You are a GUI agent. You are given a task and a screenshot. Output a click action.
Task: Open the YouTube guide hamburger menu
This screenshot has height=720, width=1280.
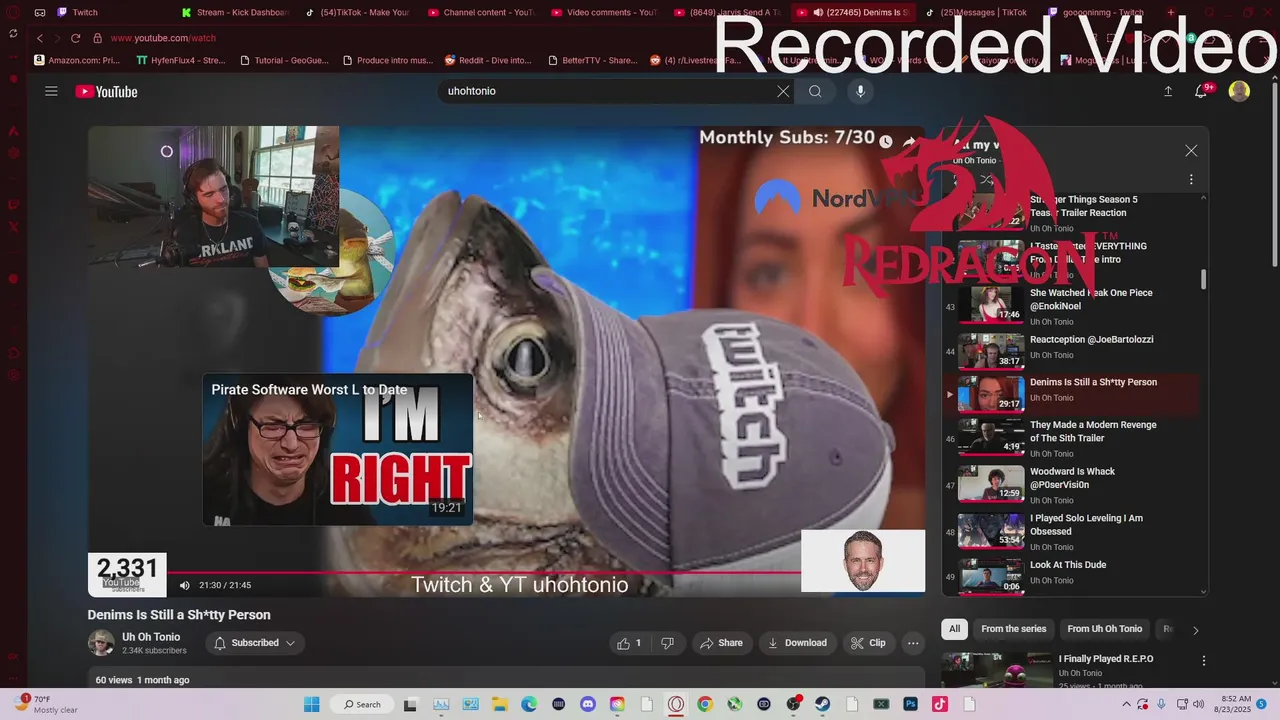point(51,91)
